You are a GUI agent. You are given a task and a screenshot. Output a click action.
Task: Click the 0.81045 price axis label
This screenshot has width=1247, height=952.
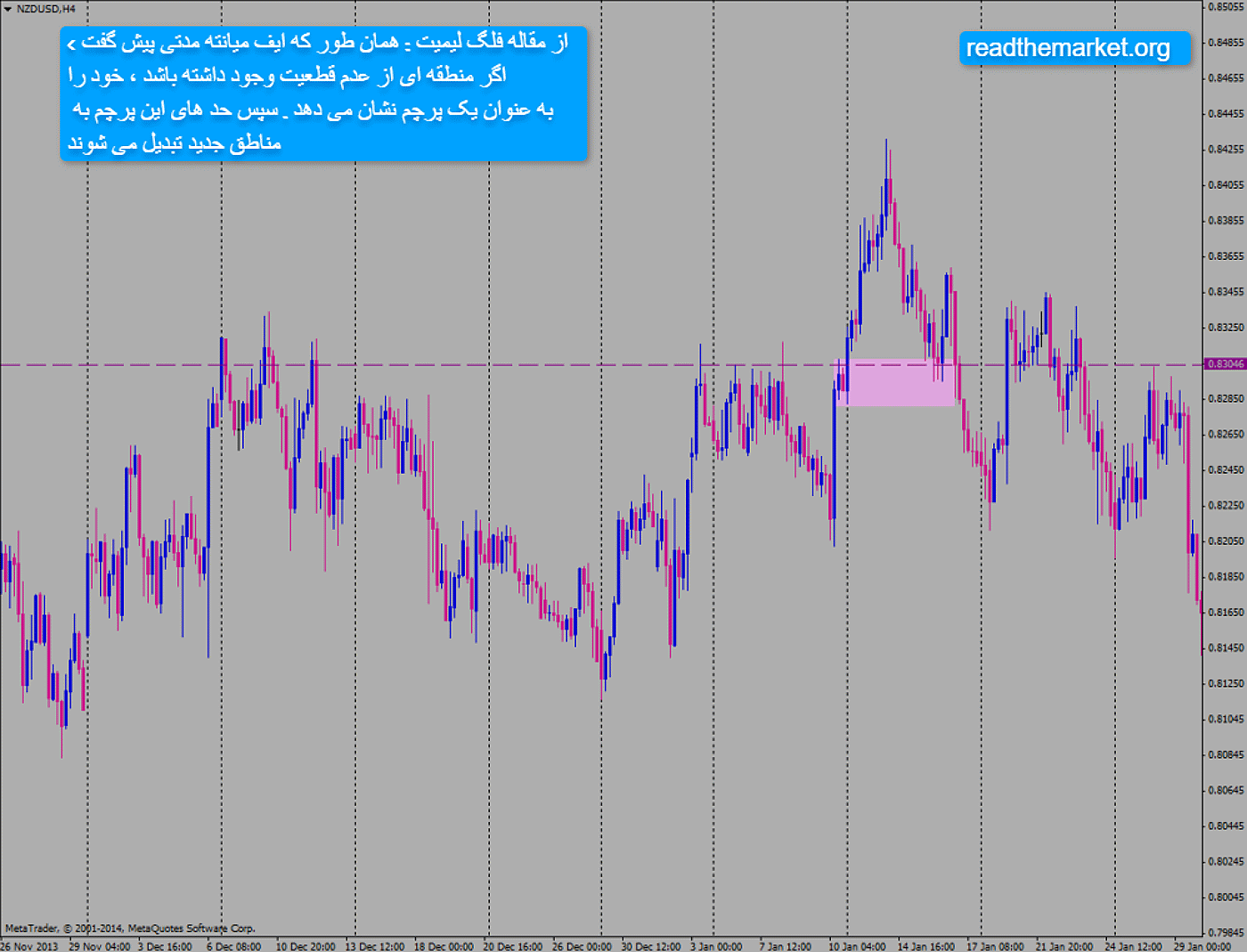click(1226, 720)
